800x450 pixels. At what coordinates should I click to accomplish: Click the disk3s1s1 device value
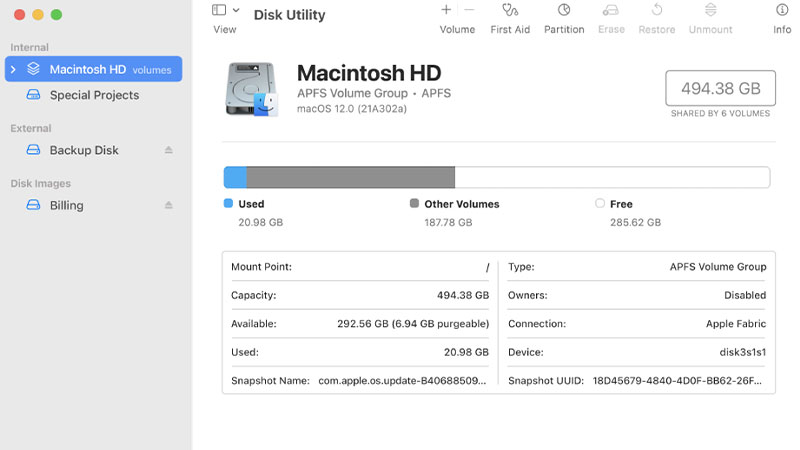point(742,352)
